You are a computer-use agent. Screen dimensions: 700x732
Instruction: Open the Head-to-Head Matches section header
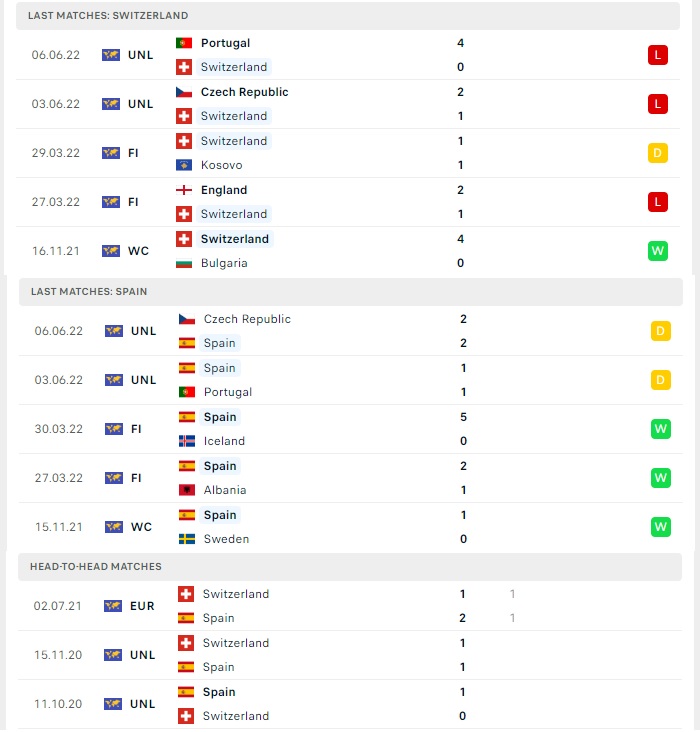(350, 567)
